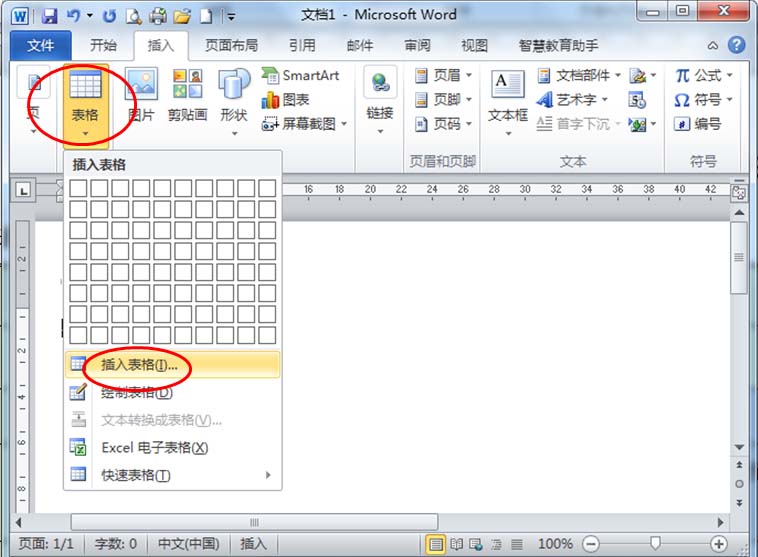Click the zoom in plus button
The image size is (758, 557).
(719, 544)
